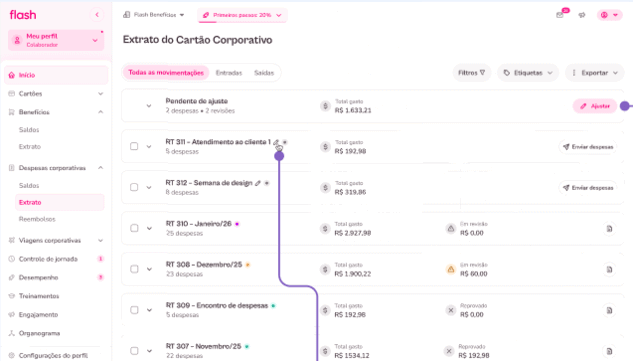The width and height of the screenshot is (633, 361).
Task: Expand the Pendente de ajuste row
Action: click(149, 106)
